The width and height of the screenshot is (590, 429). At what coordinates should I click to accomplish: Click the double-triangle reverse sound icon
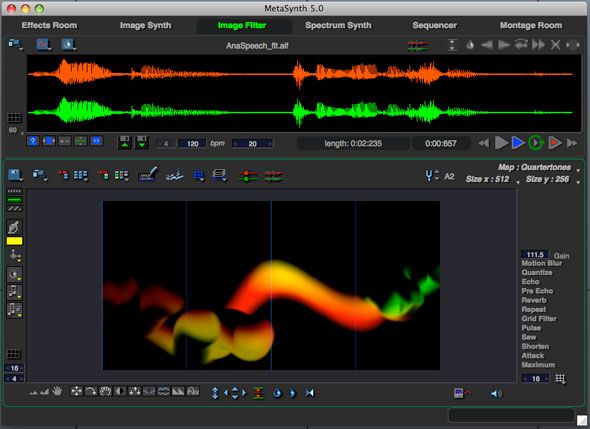click(538, 45)
